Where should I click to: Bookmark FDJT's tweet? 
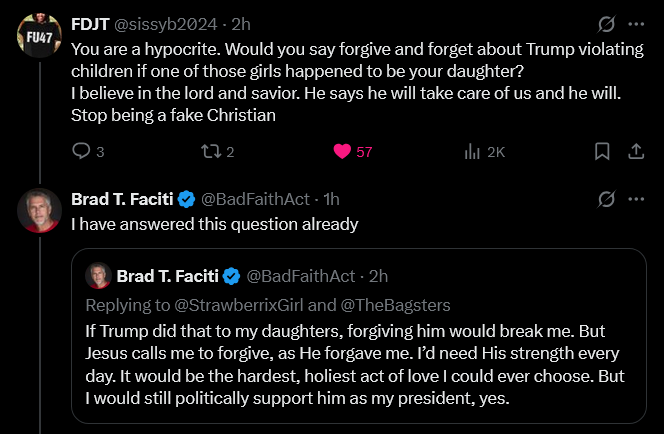(x=602, y=152)
